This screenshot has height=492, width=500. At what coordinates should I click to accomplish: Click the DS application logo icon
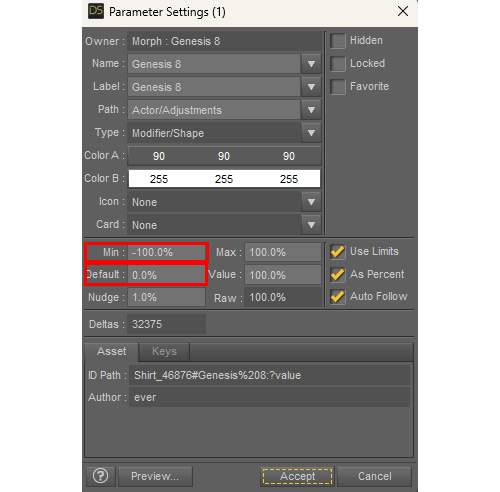[x=96, y=11]
